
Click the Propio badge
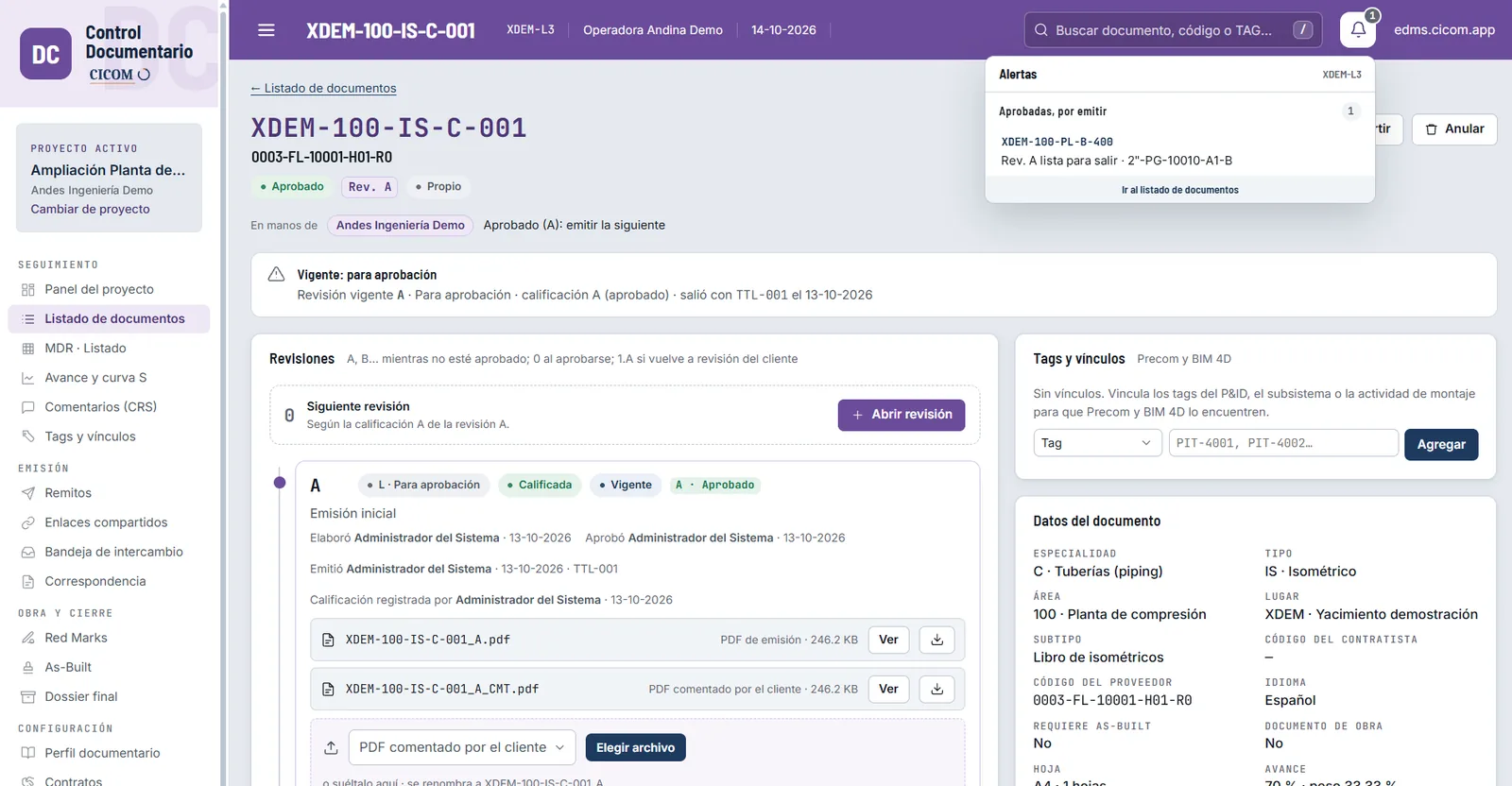(x=438, y=187)
